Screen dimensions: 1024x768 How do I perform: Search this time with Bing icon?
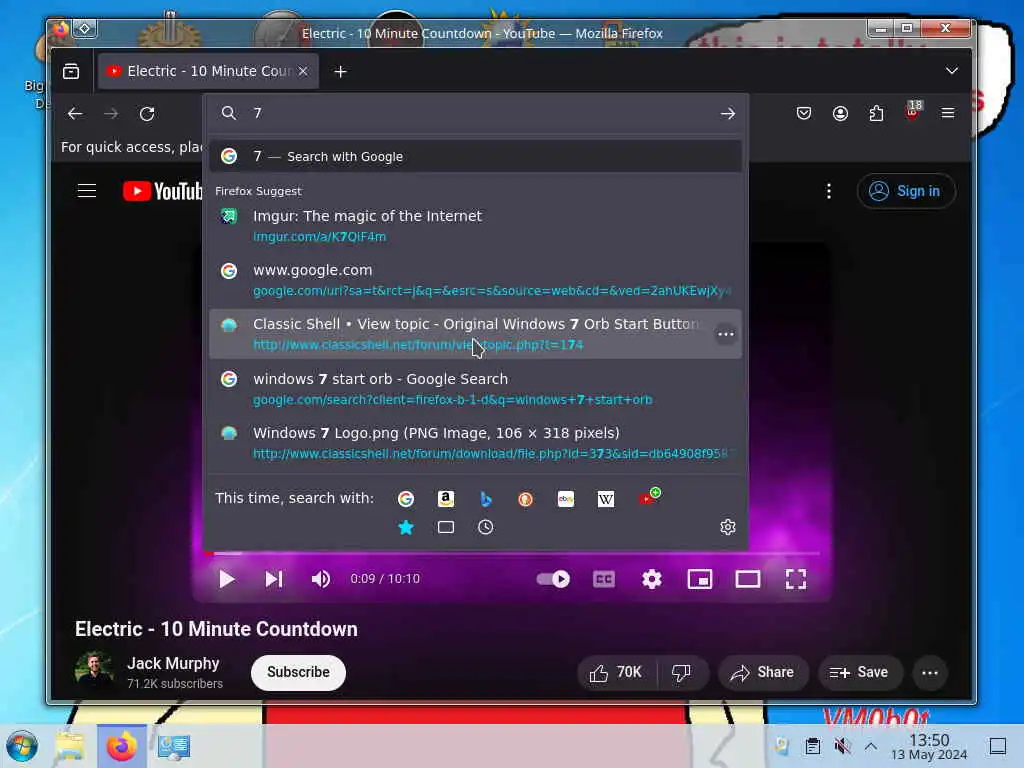click(x=485, y=499)
